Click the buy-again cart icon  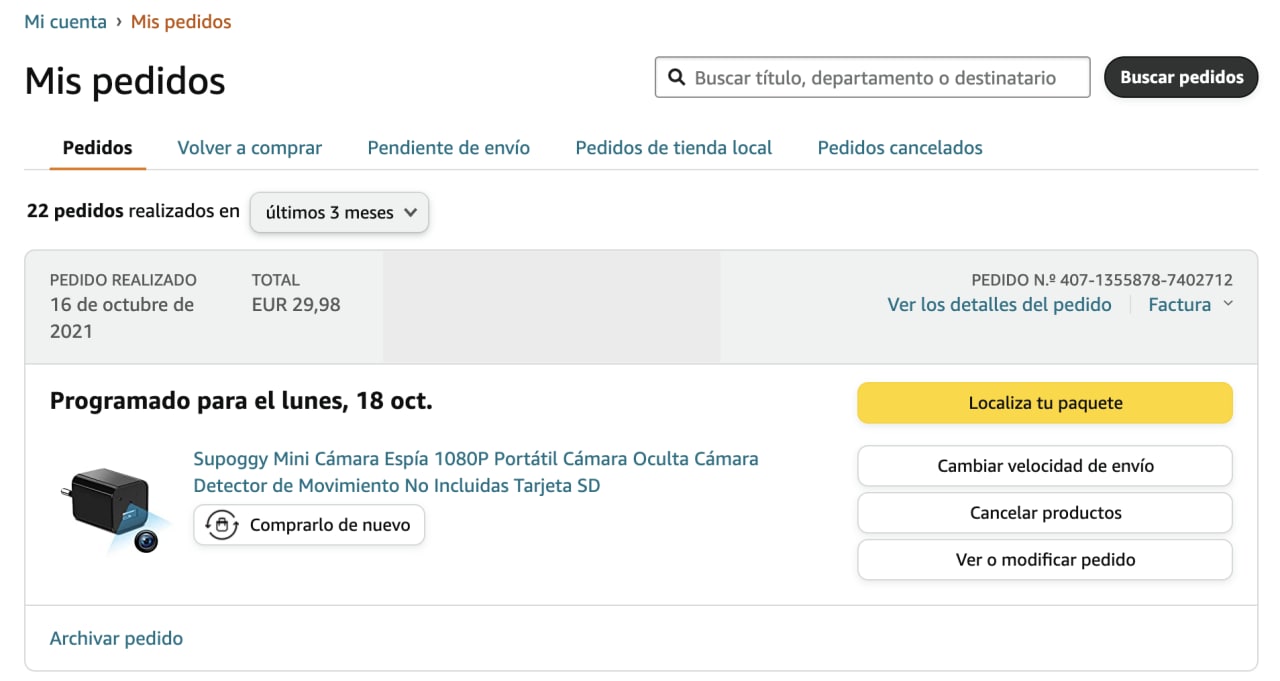coord(221,525)
